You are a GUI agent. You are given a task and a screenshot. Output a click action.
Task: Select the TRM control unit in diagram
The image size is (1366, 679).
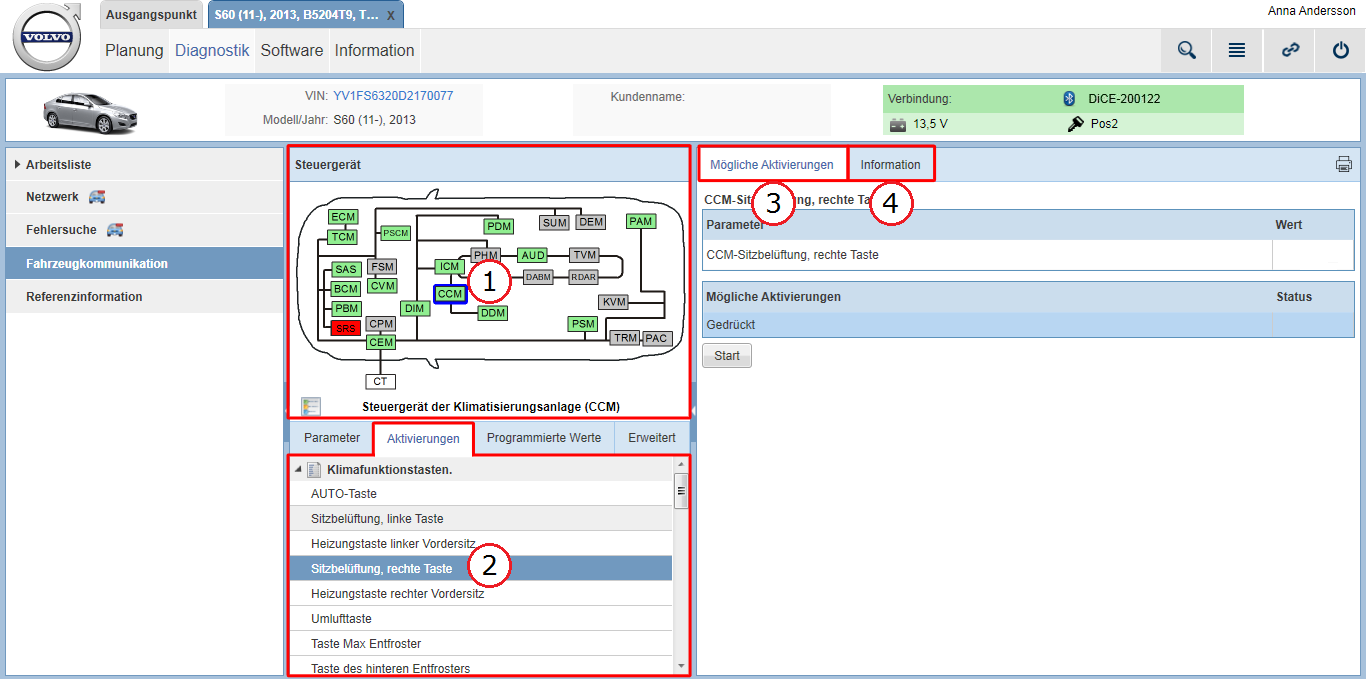(626, 338)
